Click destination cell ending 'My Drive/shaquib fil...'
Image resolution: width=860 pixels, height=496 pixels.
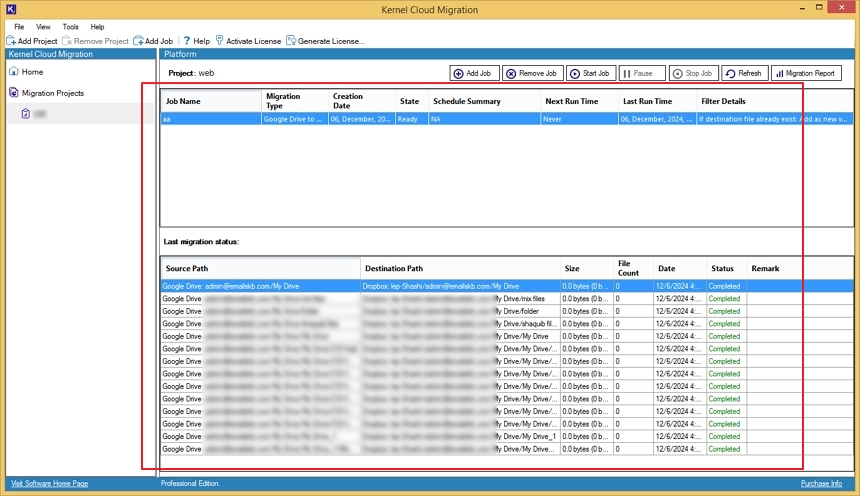(x=460, y=324)
